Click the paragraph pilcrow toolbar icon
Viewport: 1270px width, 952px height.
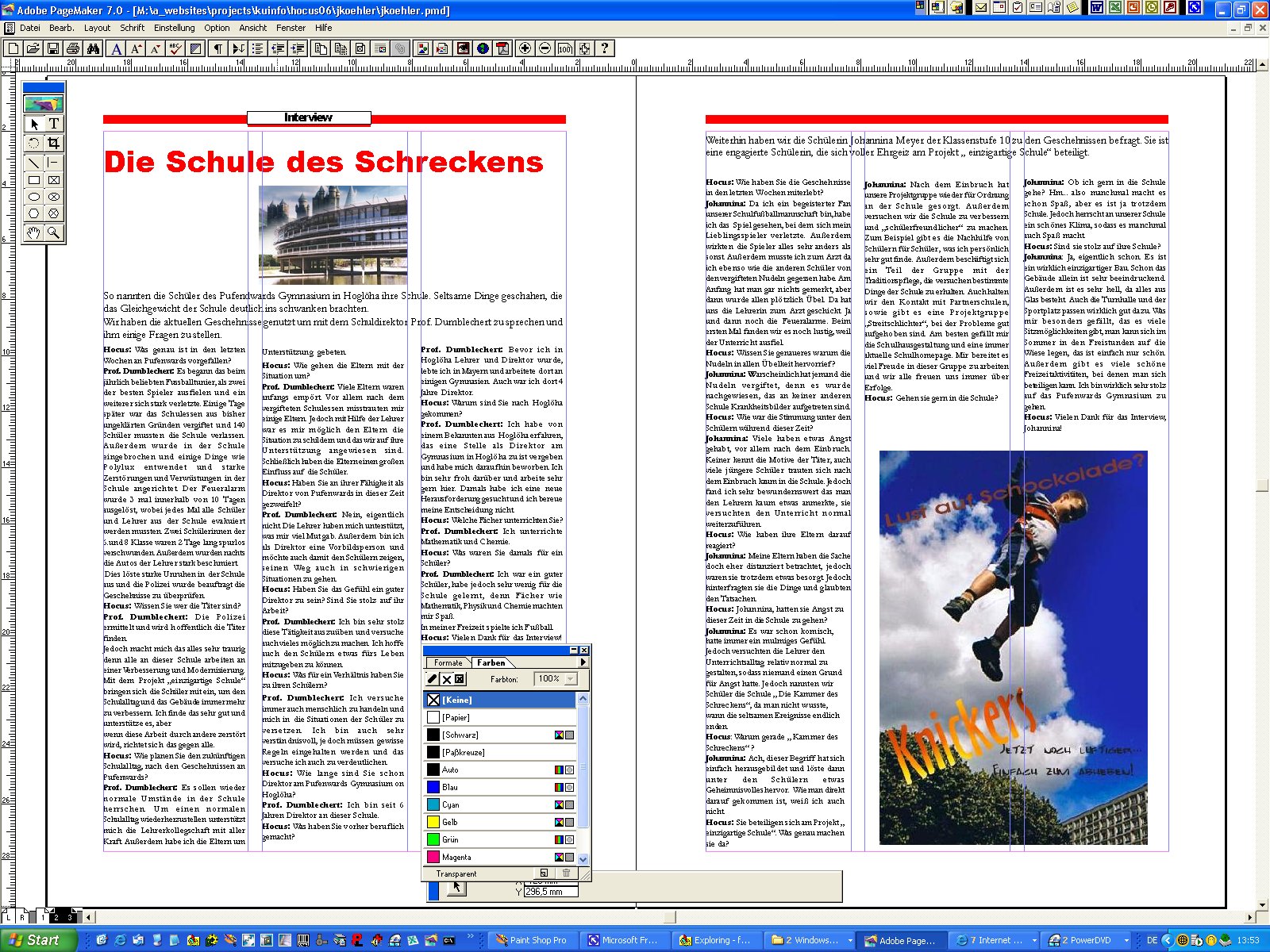pyautogui.click(x=217, y=48)
